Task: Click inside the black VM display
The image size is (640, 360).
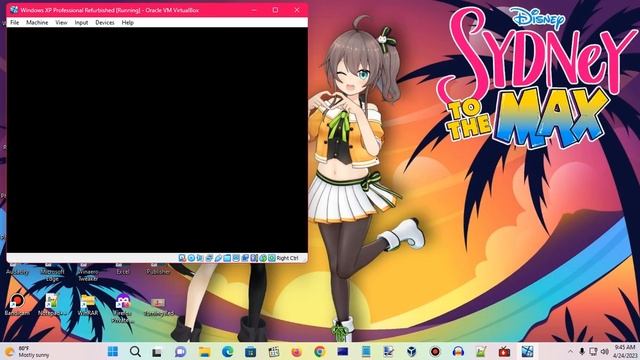Action: [x=157, y=140]
